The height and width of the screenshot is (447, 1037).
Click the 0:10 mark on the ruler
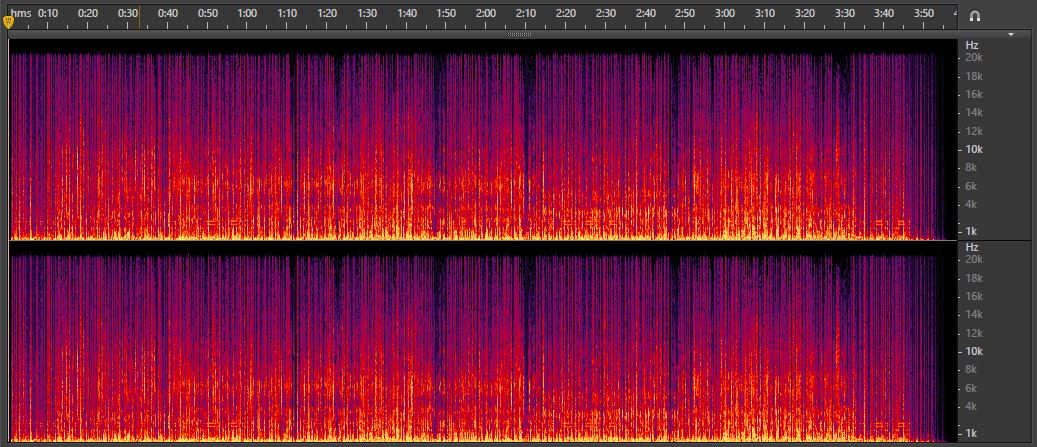[x=48, y=13]
